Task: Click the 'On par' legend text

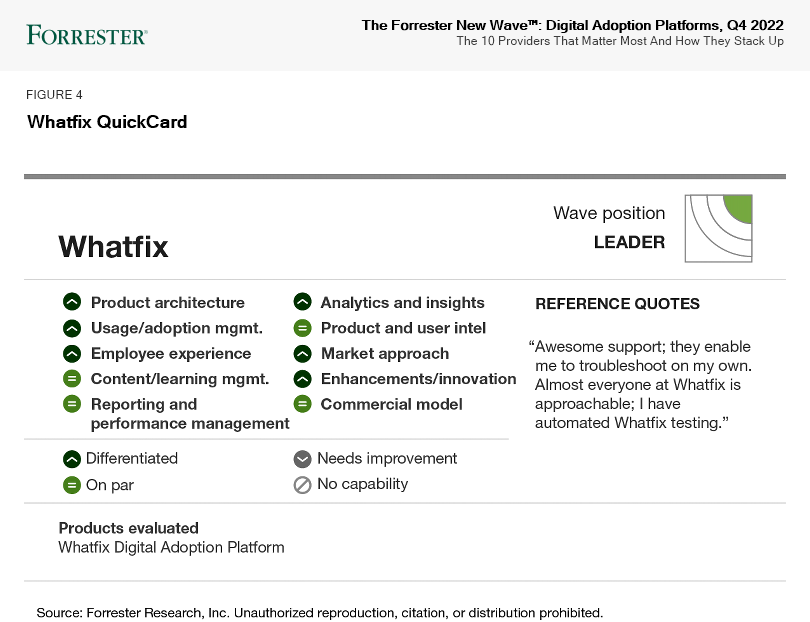Action: pos(110,485)
